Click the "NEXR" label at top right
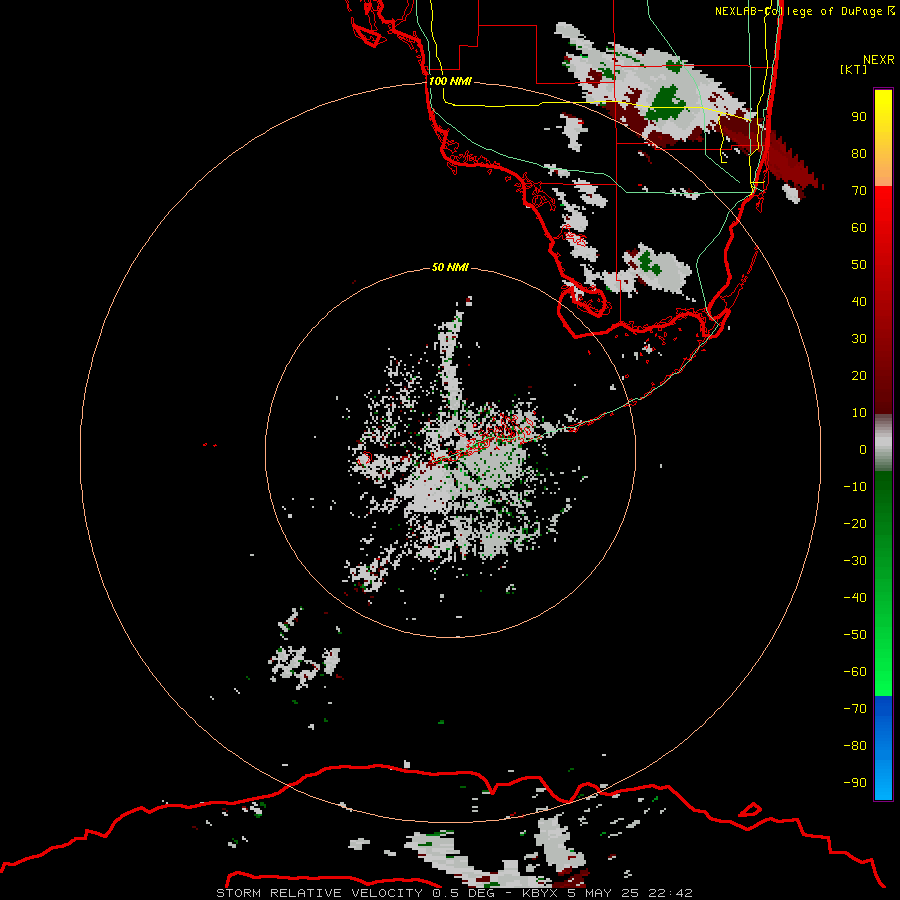The image size is (900, 900). (x=879, y=60)
